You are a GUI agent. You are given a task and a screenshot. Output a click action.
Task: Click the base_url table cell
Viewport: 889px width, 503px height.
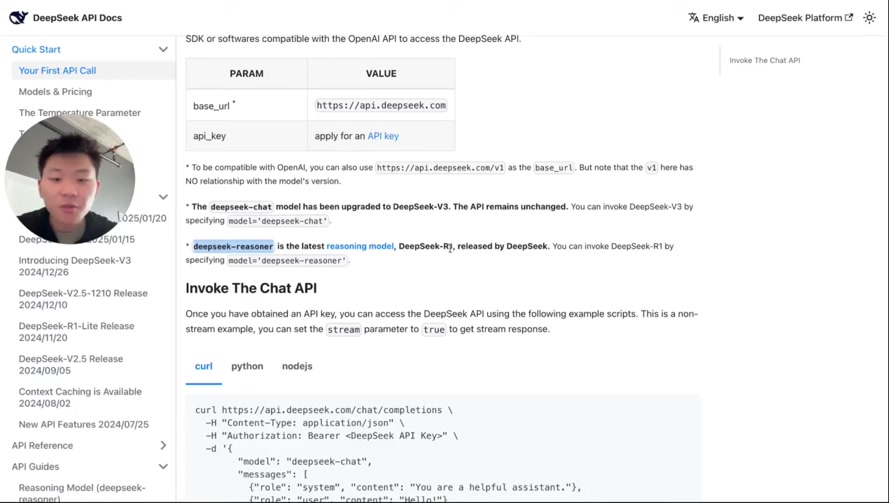[246, 105]
